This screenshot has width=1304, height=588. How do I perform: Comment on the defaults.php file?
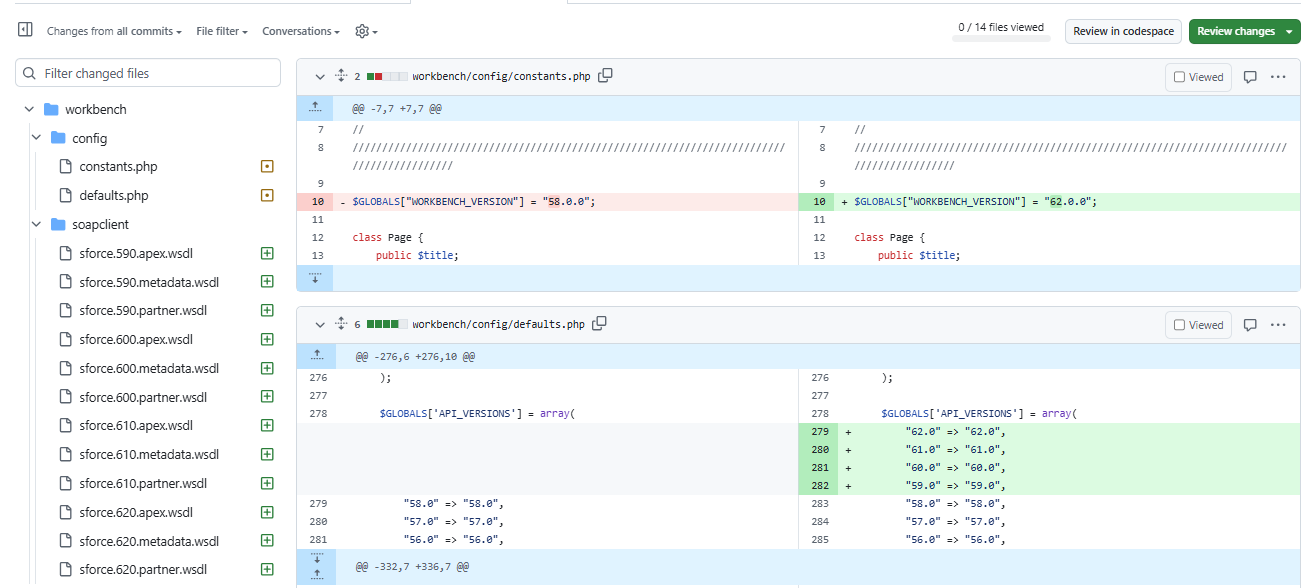pos(1250,325)
